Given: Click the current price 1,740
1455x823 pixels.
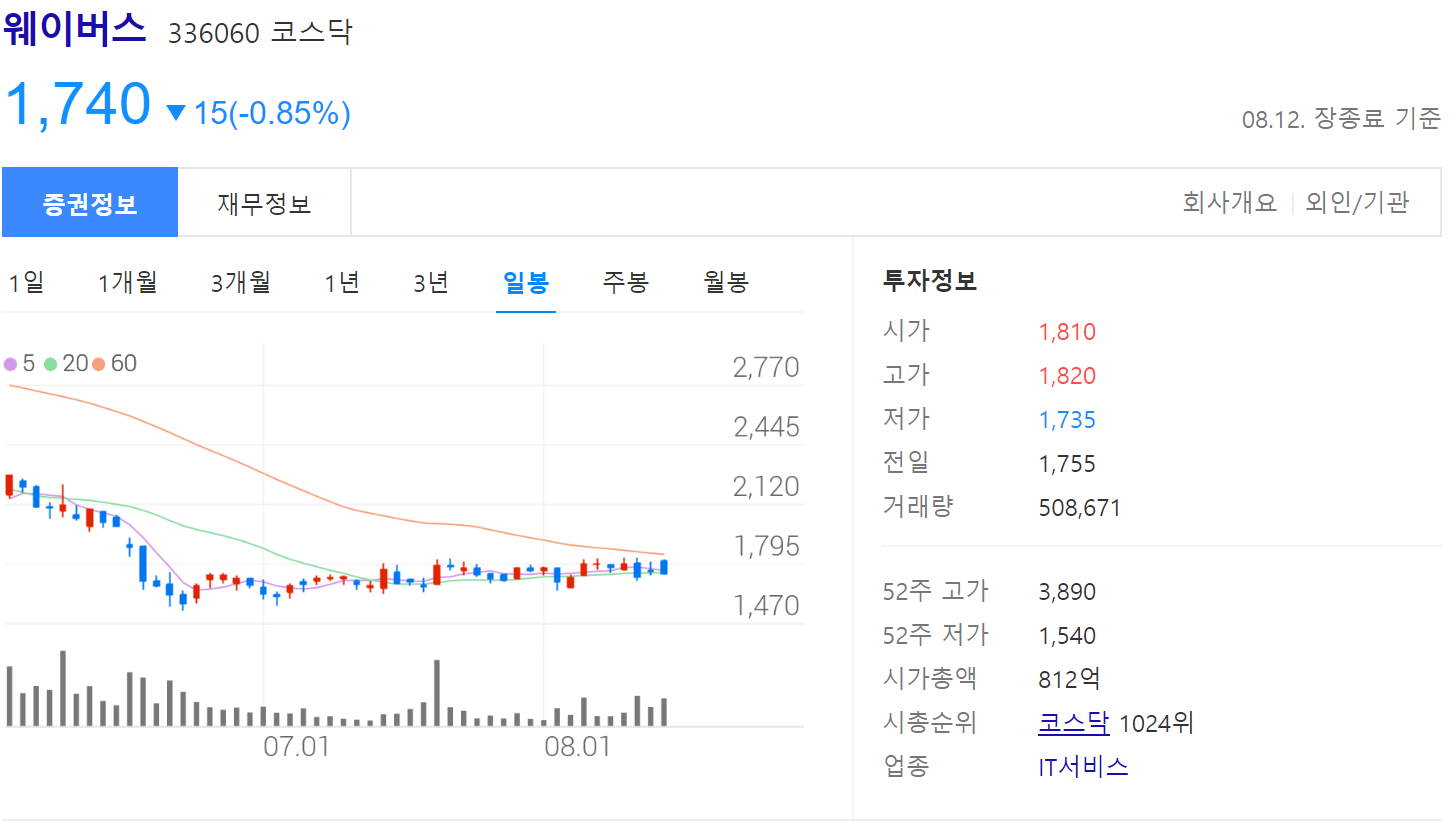Looking at the screenshot, I should point(78,104).
